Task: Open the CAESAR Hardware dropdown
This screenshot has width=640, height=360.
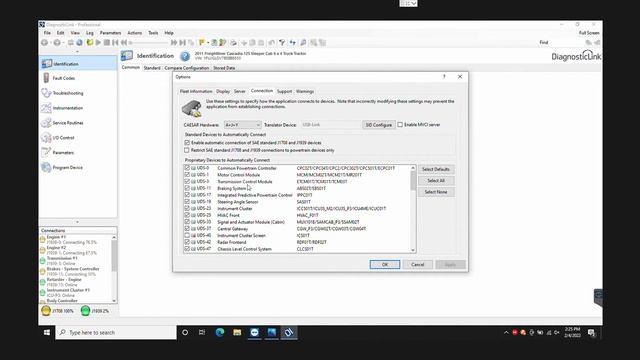Action: [242, 124]
